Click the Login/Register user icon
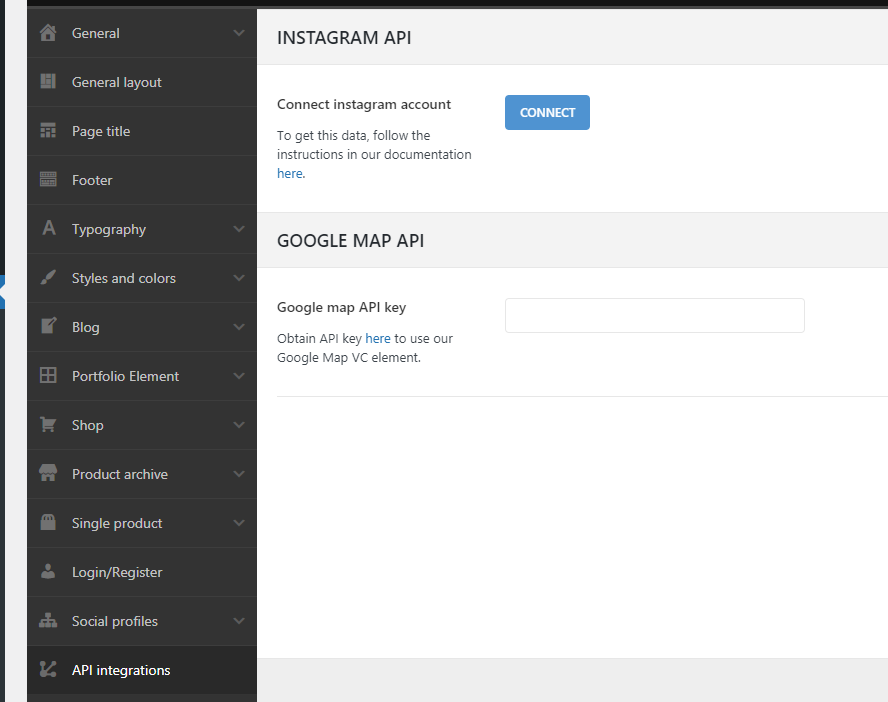Image resolution: width=888 pixels, height=702 pixels. pos(48,571)
